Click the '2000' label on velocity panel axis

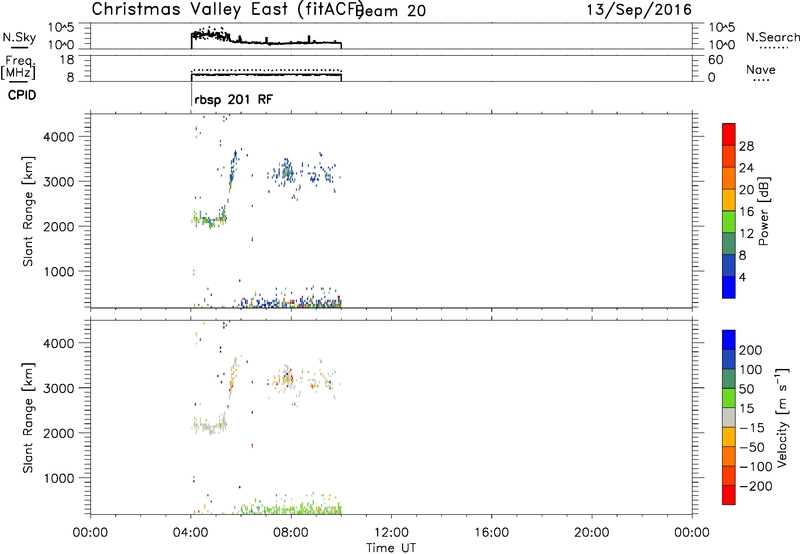(x=59, y=433)
